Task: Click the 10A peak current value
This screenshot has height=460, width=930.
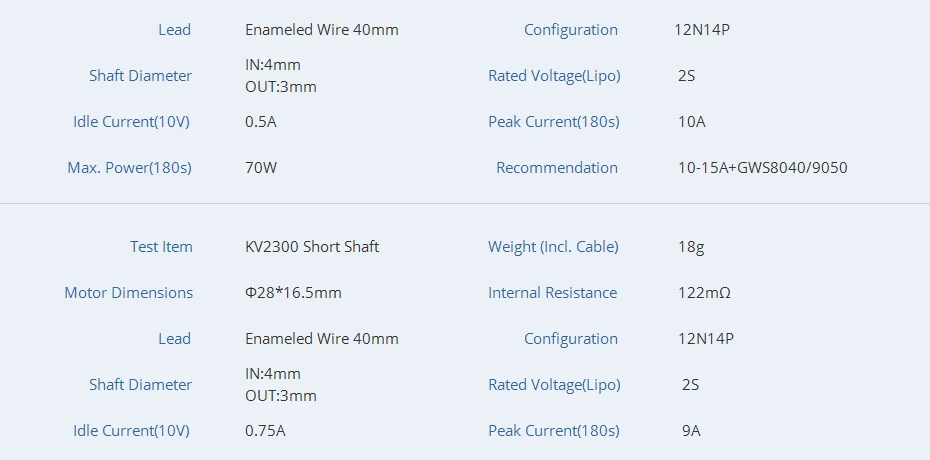Action: pyautogui.click(x=692, y=122)
